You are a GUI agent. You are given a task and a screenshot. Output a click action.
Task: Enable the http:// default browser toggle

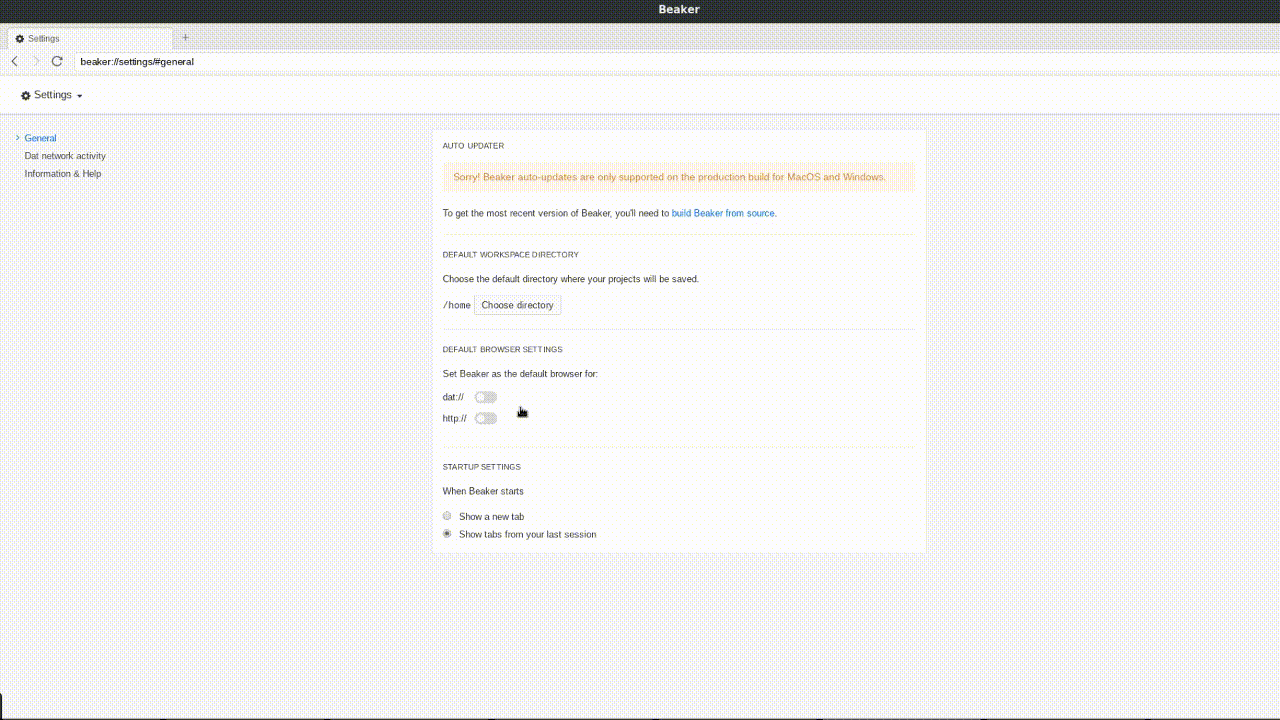[x=486, y=418]
